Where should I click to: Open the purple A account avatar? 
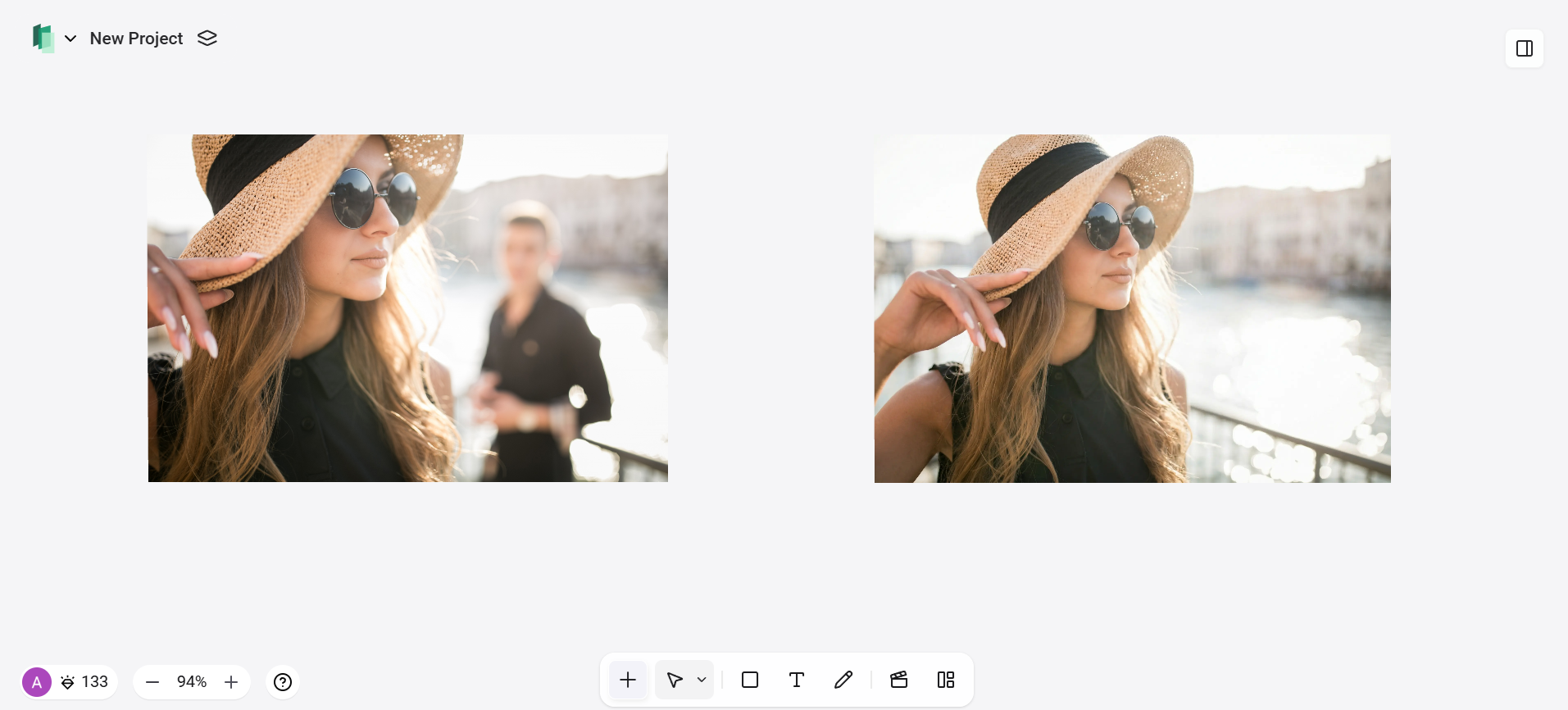click(x=37, y=682)
